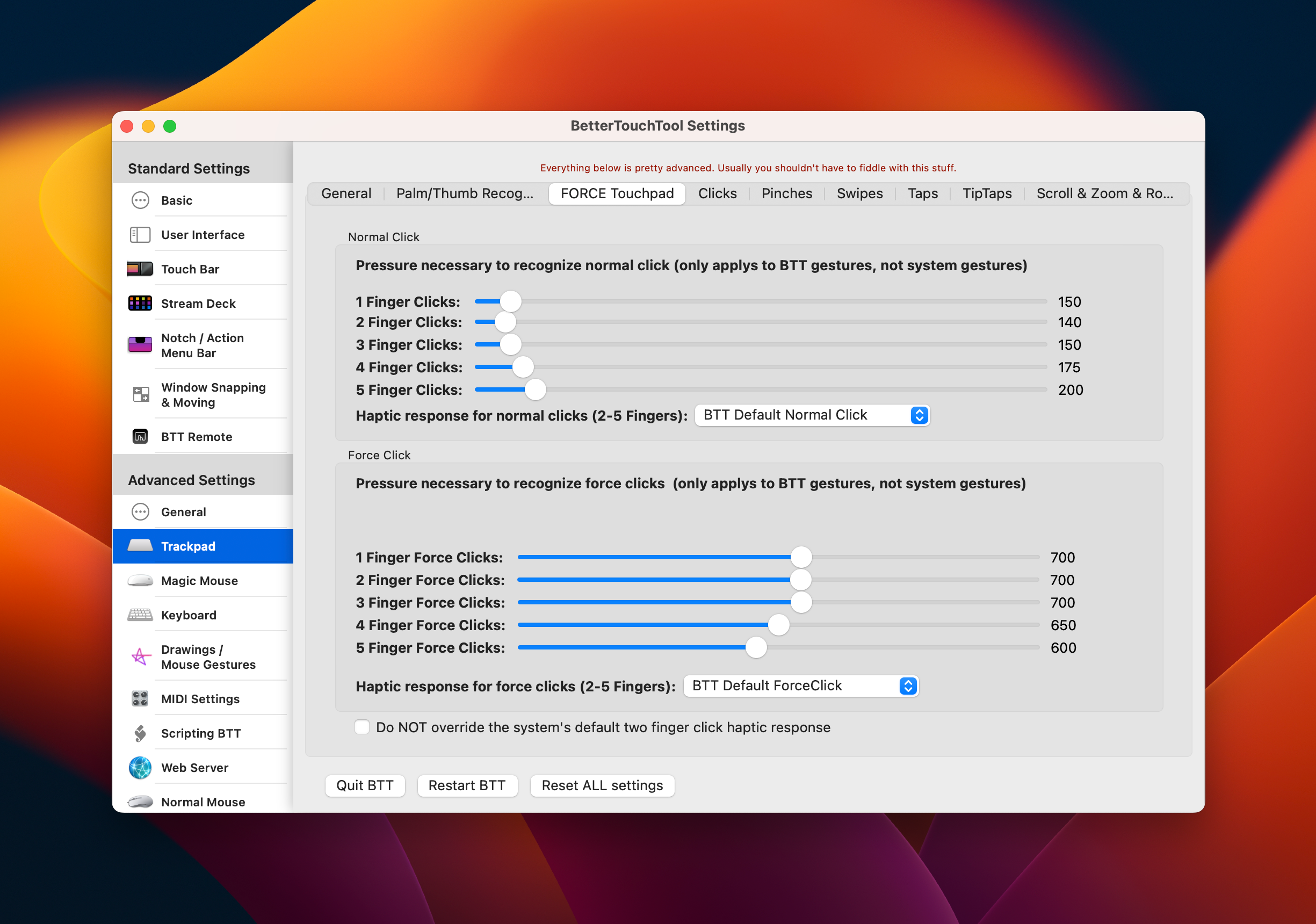Select the Touch Bar settings icon

[139, 268]
